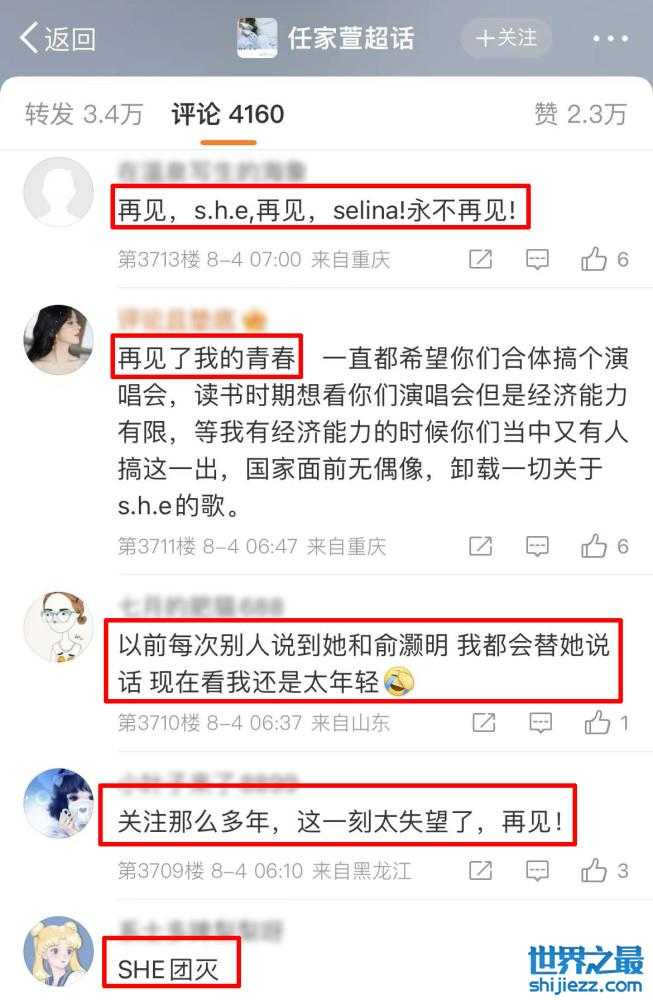Like the 第3710楼 comment with 1 like

606,723
